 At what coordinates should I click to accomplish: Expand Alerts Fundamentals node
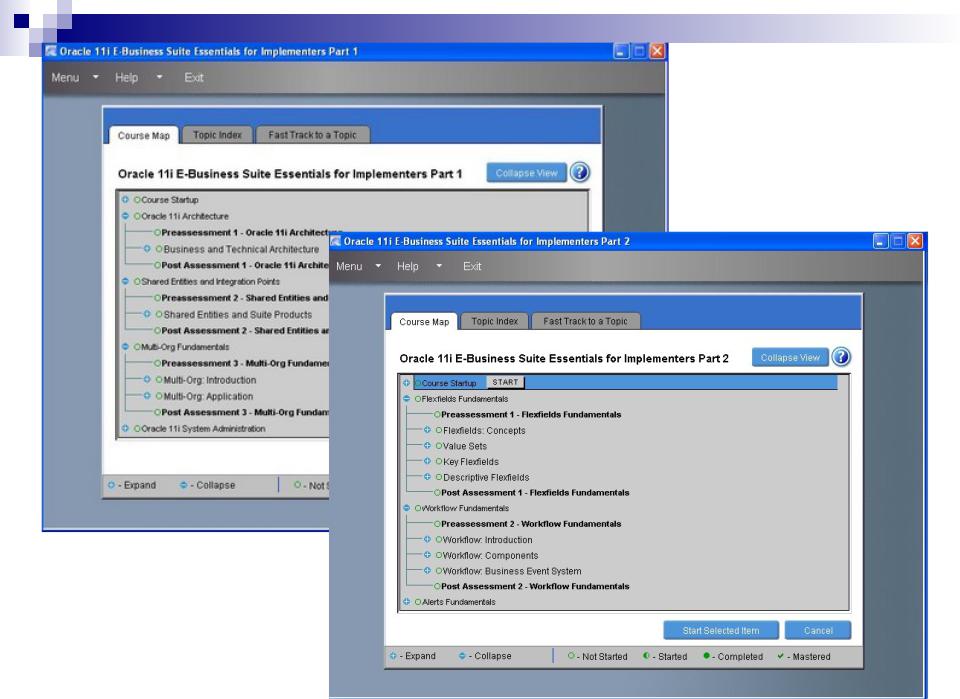click(406, 602)
